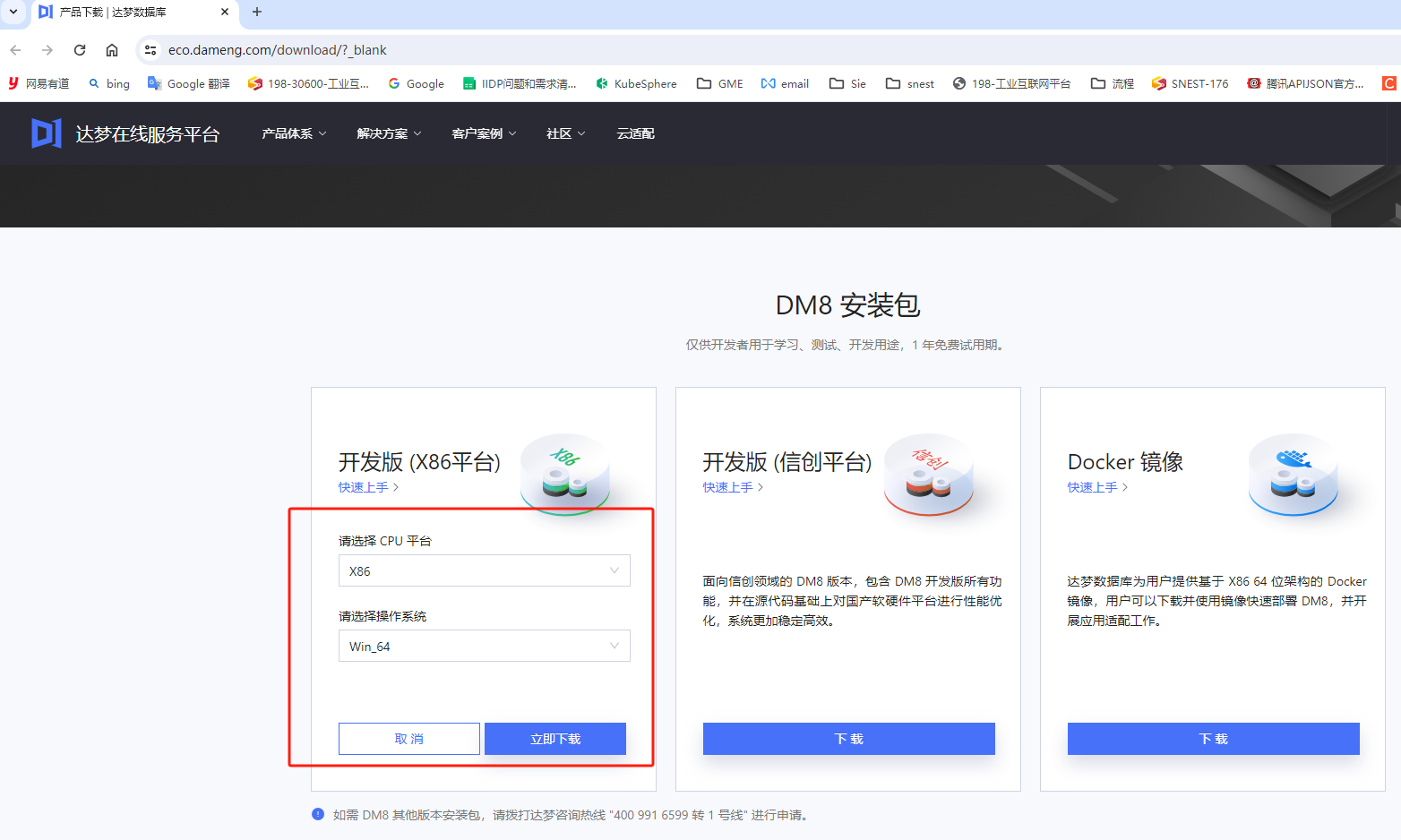
Task: Open the KubeSphere bookmark
Action: [x=636, y=83]
